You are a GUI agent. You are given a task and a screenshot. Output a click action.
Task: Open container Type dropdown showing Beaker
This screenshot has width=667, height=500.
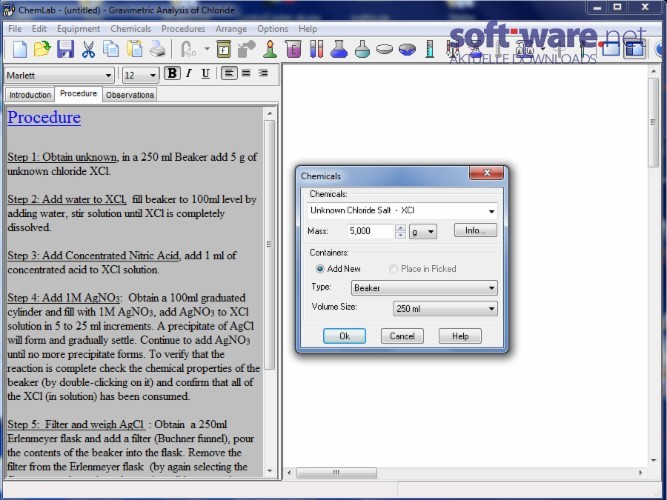point(424,288)
